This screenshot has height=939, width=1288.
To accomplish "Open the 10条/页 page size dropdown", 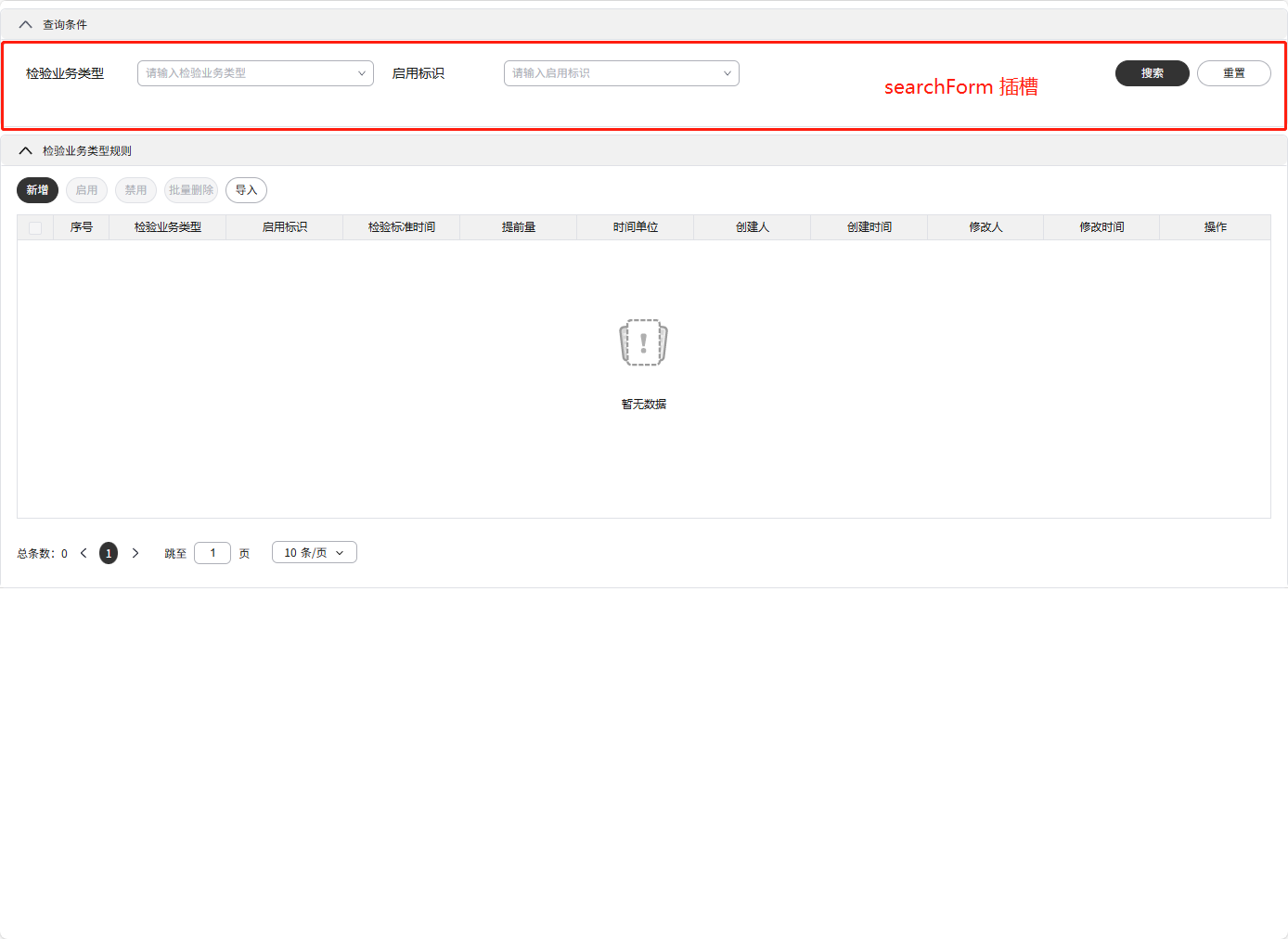I will tap(314, 552).
